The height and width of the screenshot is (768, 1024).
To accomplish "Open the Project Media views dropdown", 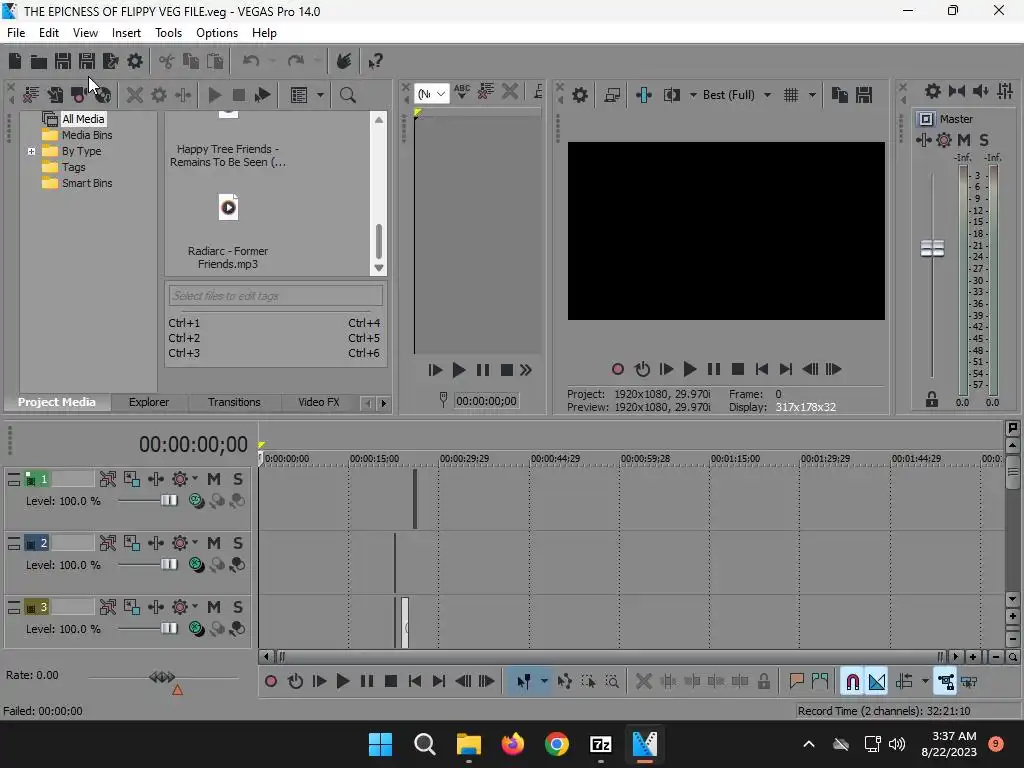I will (320, 95).
